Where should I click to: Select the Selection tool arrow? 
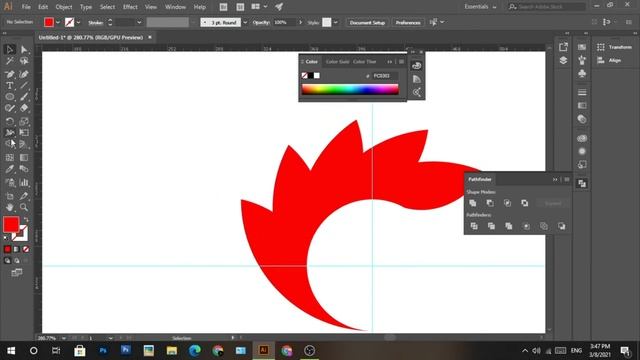coord(10,49)
